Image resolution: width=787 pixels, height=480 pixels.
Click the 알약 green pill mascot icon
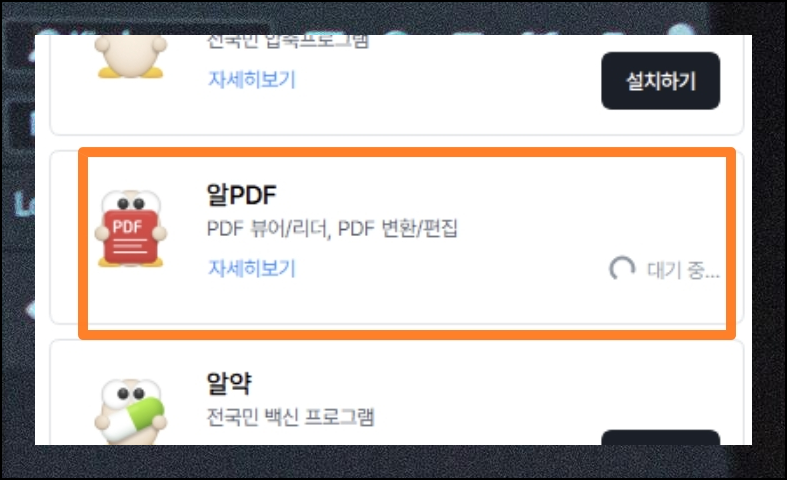pyautogui.click(x=131, y=411)
